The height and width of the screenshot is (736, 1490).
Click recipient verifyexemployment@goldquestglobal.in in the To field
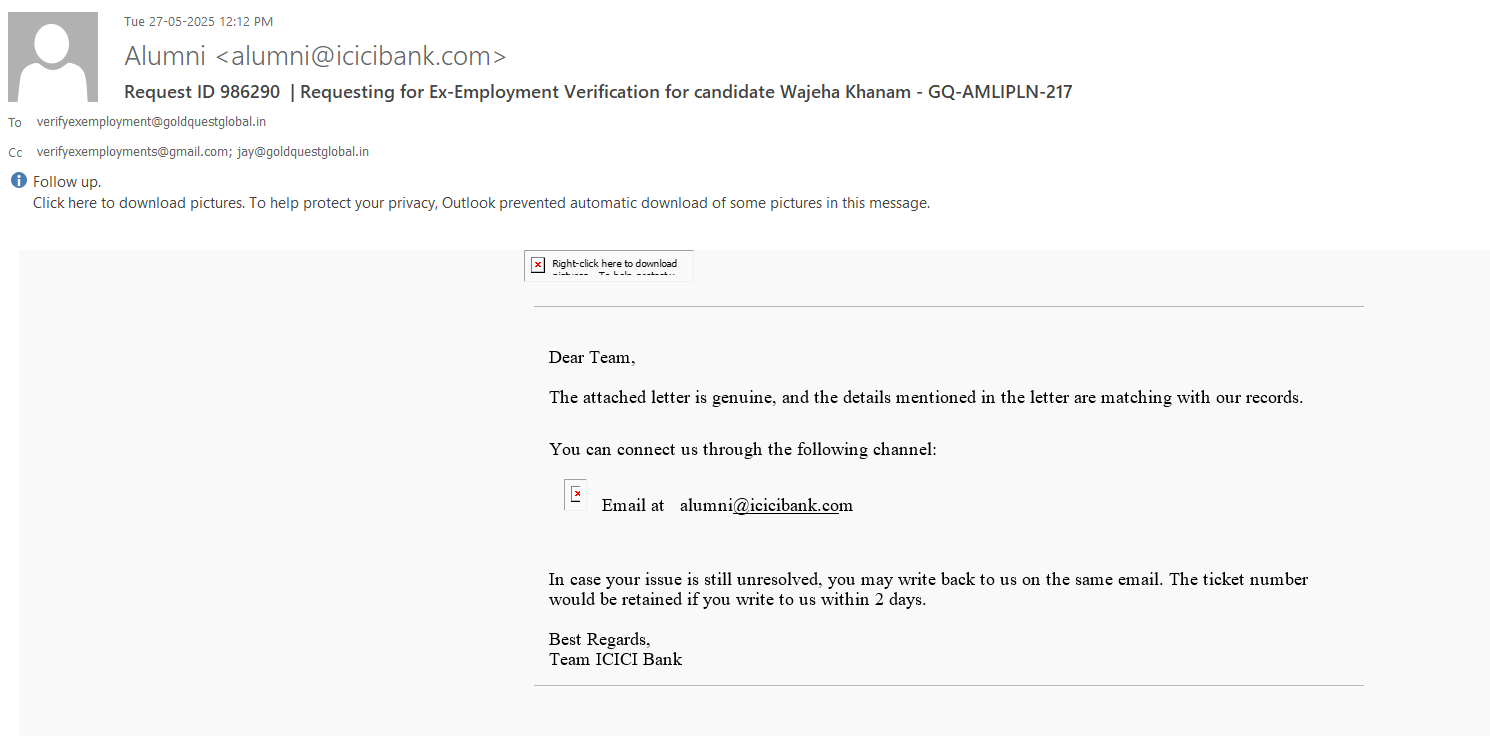tap(151, 122)
